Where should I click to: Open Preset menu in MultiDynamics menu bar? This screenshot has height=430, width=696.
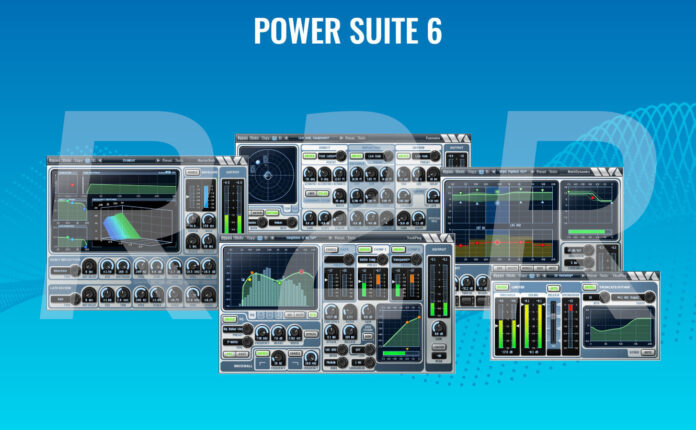541,171
